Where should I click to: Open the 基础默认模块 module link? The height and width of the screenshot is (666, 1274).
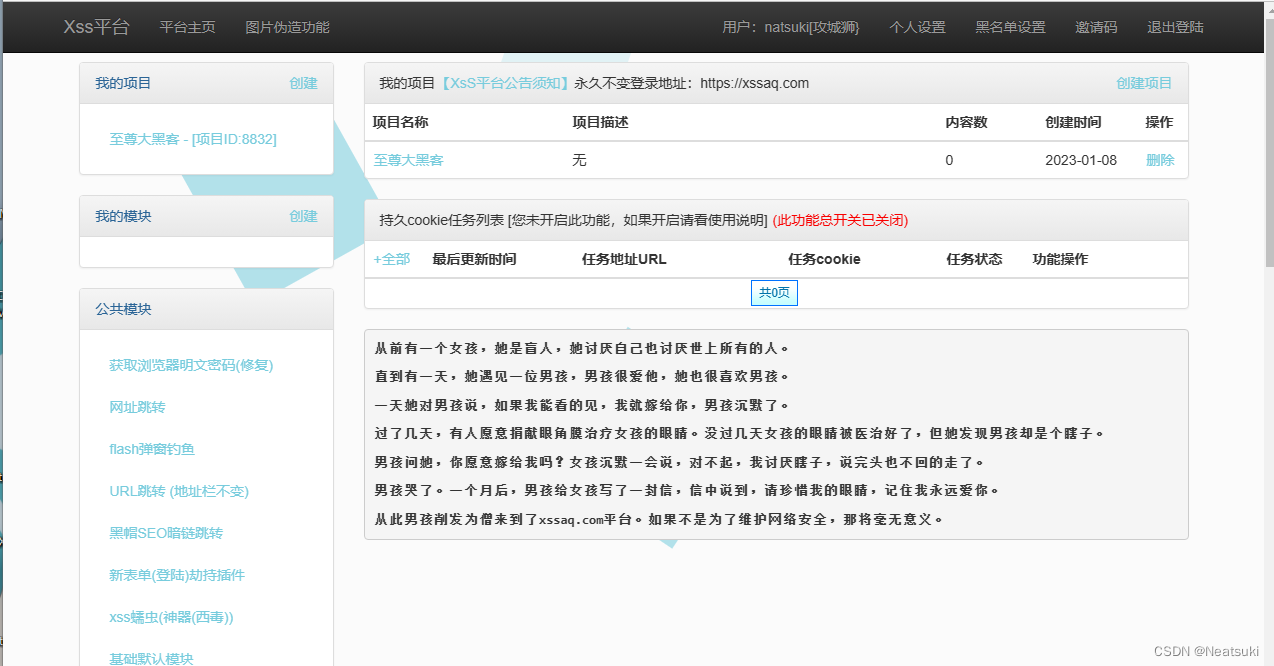[151, 658]
